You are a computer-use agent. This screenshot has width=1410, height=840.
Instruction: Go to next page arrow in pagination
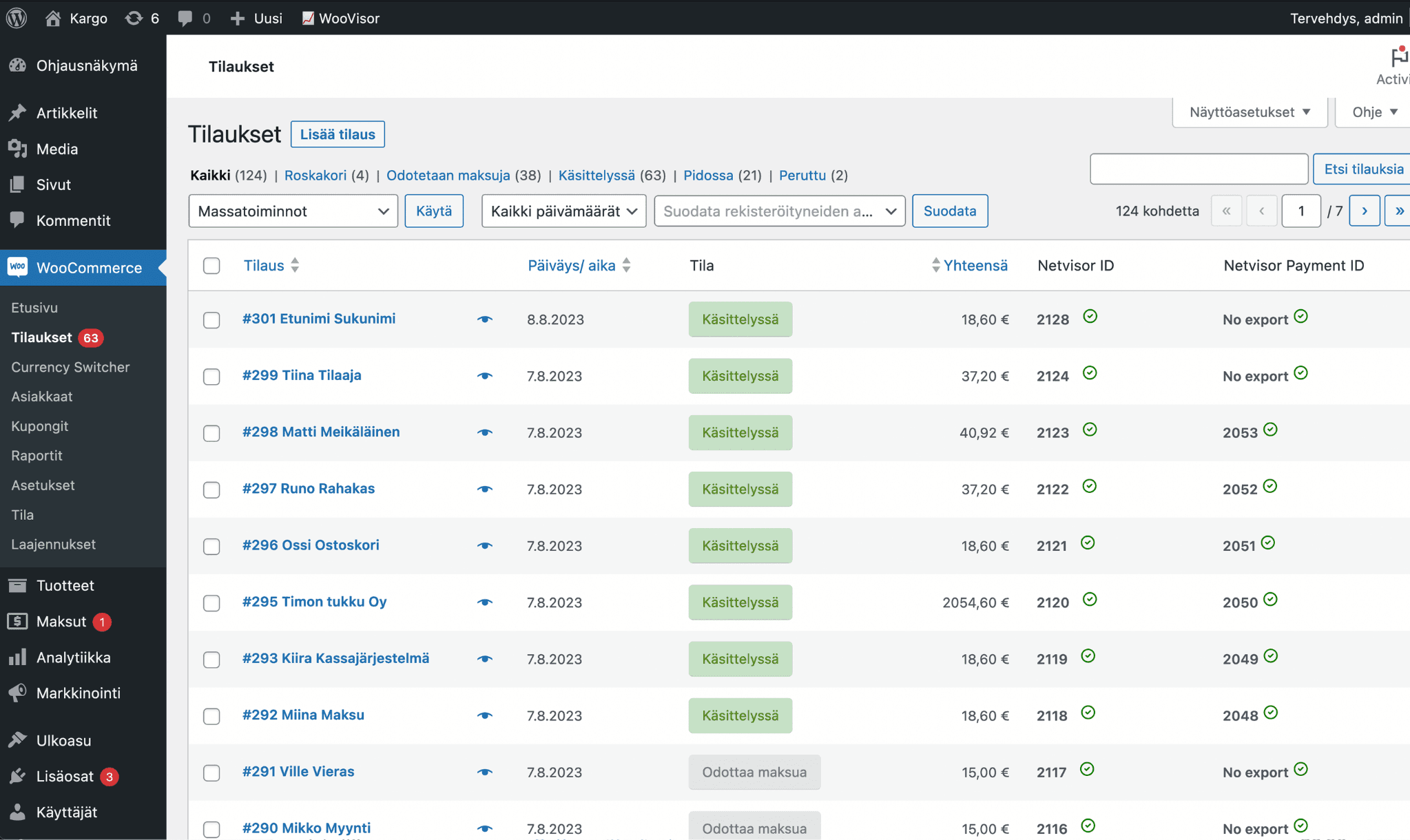1364,211
